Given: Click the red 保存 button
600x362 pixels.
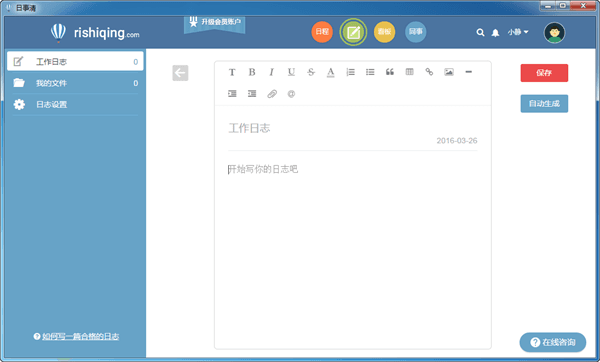Looking at the screenshot, I should 544,73.
